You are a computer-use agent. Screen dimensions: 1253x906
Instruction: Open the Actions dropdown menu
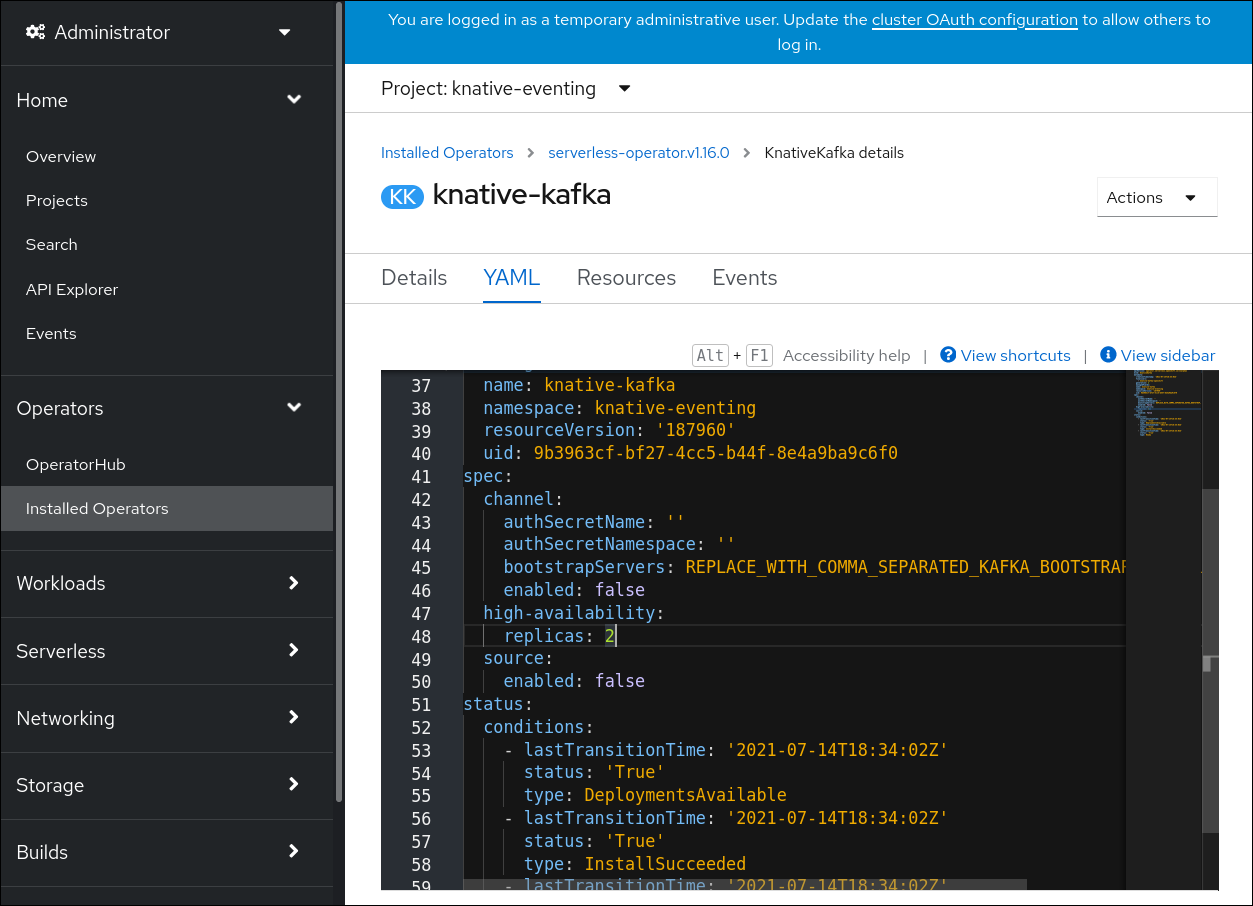point(1156,198)
